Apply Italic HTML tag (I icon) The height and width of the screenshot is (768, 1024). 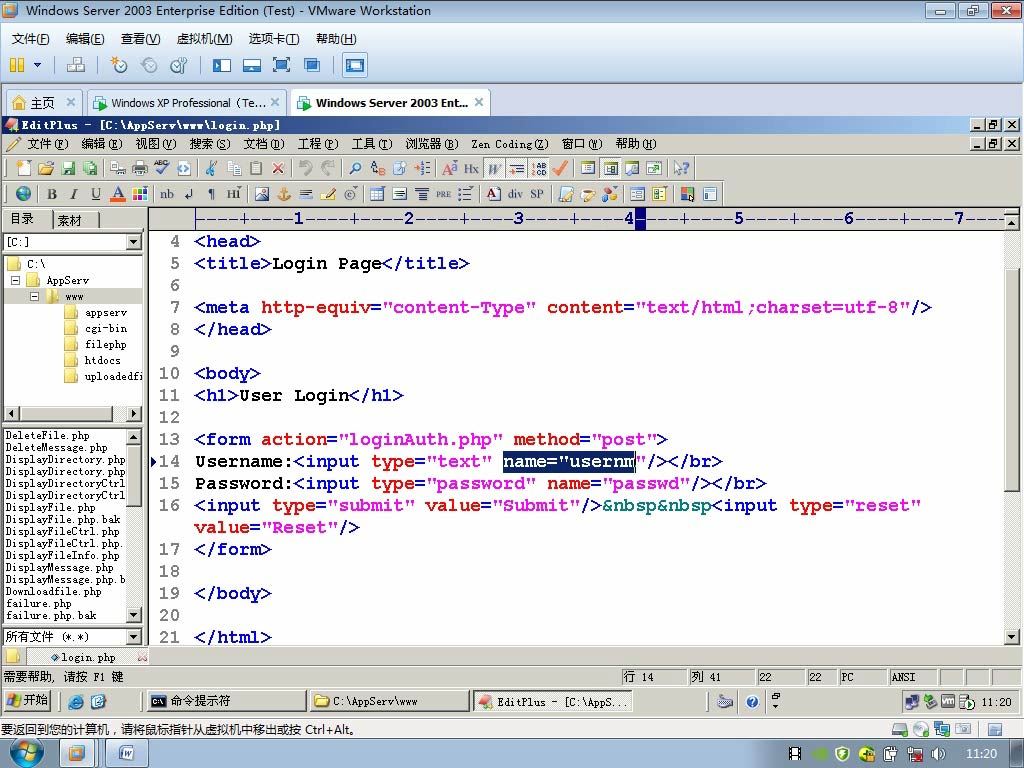74,194
